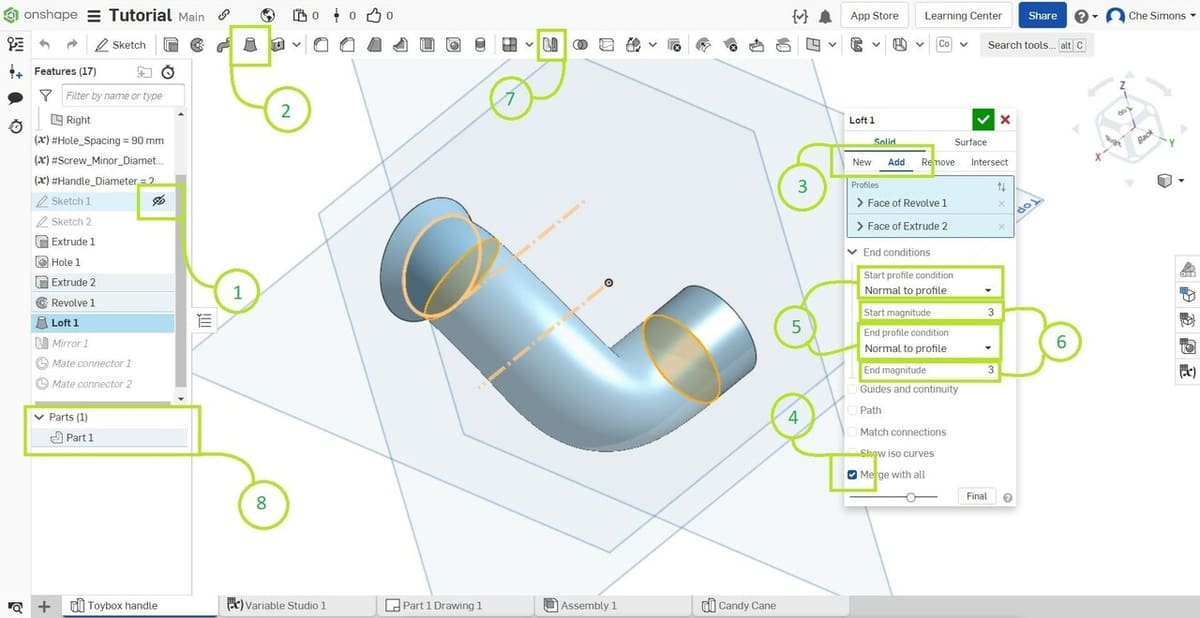The height and width of the screenshot is (618, 1200).
Task: Click the Share button
Action: click(x=1042, y=16)
